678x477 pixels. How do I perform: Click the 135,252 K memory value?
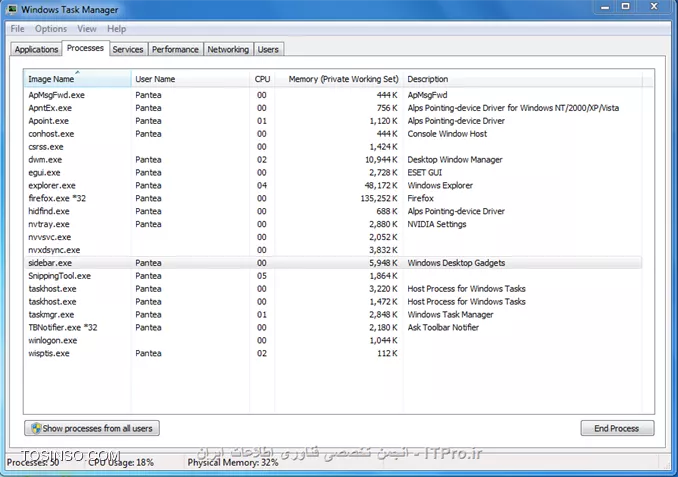click(379, 198)
